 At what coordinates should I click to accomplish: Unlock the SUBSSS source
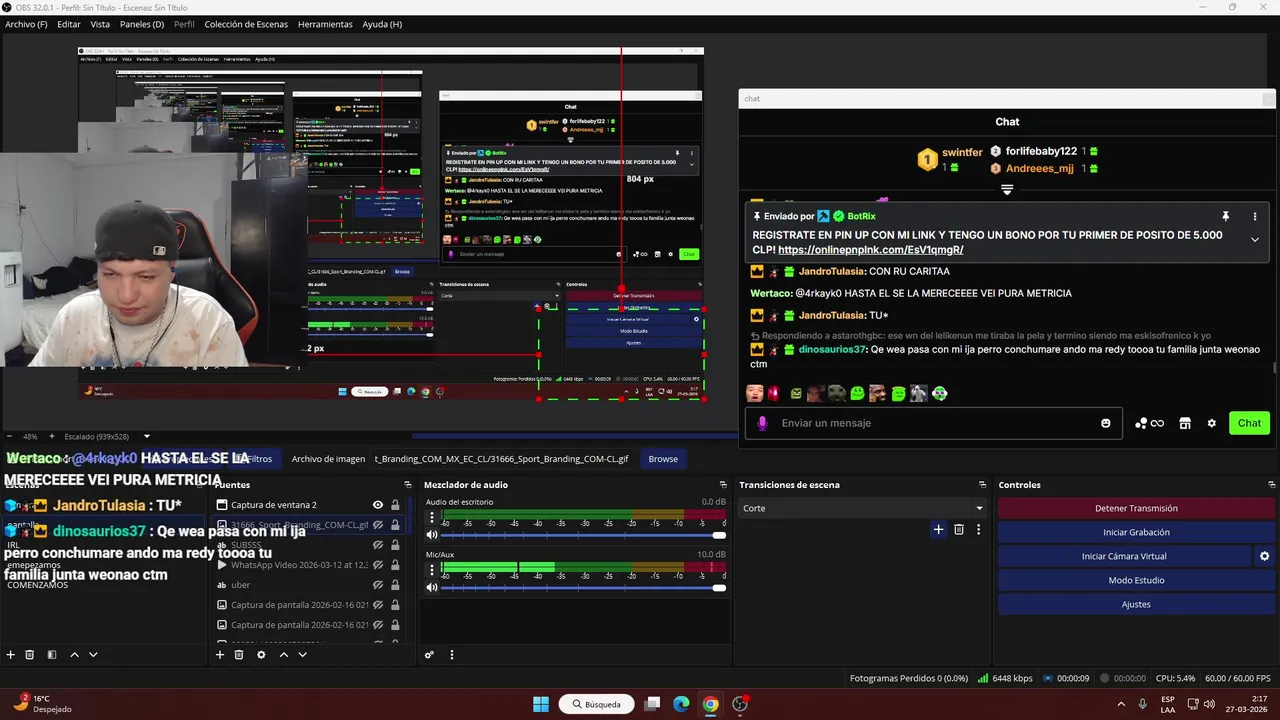point(395,545)
